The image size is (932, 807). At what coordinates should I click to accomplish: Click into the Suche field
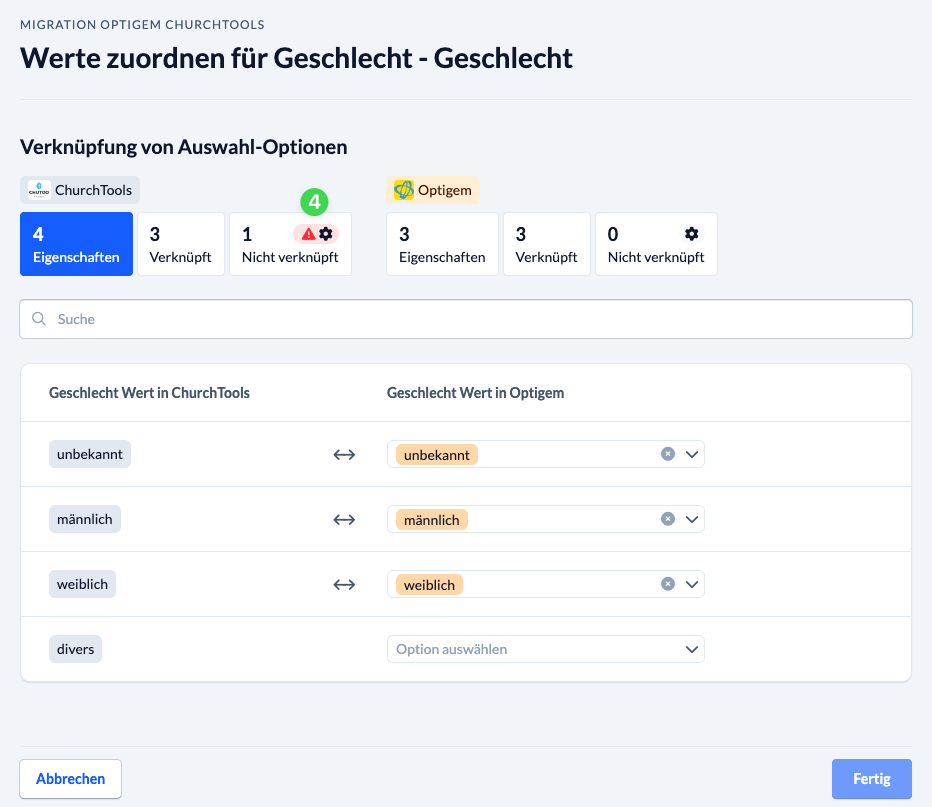(466, 319)
